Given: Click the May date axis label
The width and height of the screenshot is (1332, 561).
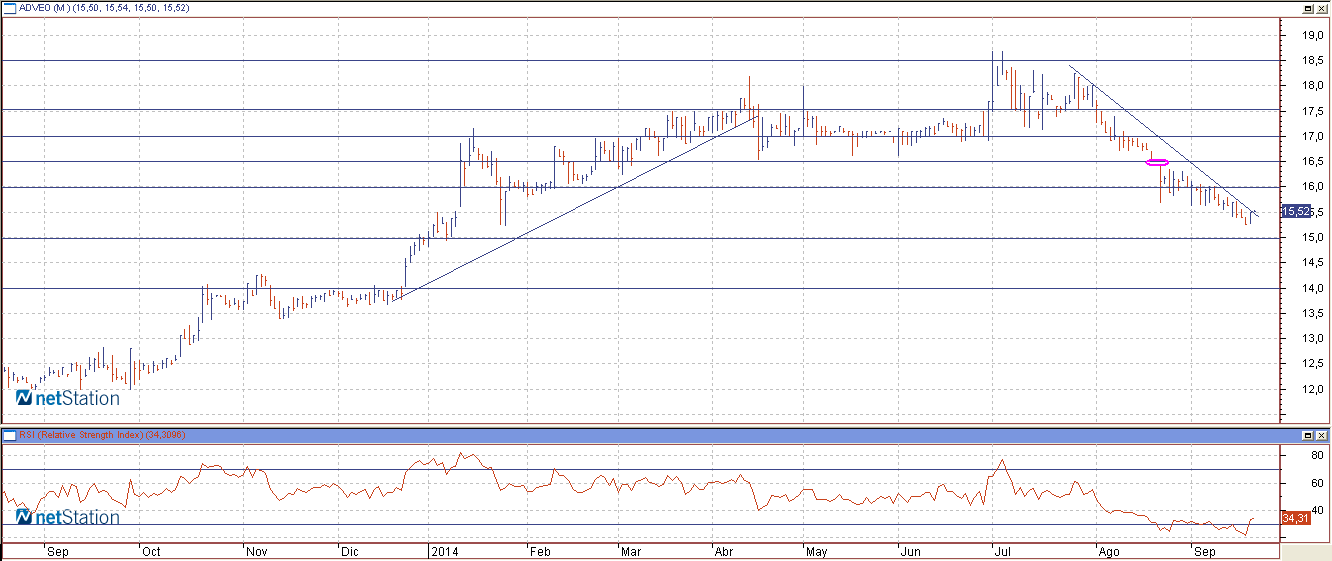Looking at the screenshot, I should (x=817, y=551).
